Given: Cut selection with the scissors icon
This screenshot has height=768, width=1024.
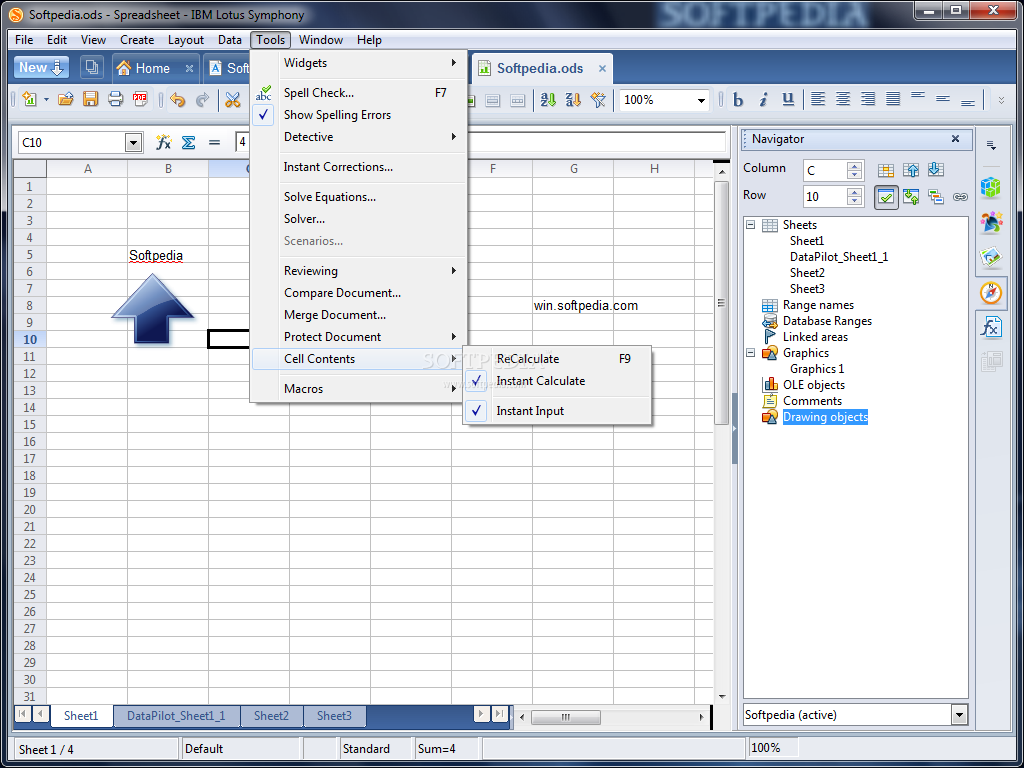Looking at the screenshot, I should [x=232, y=99].
